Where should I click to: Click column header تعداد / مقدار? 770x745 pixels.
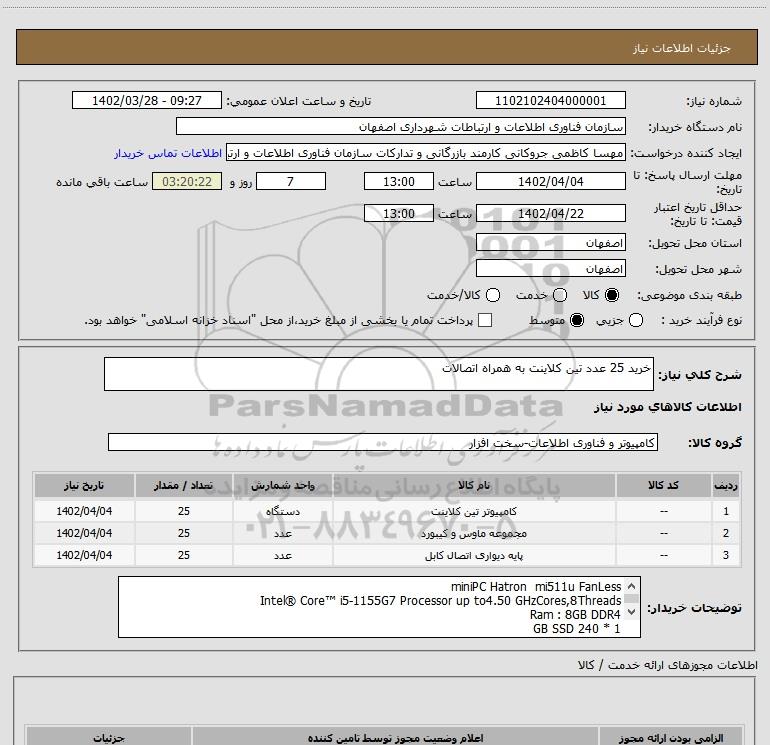click(184, 486)
